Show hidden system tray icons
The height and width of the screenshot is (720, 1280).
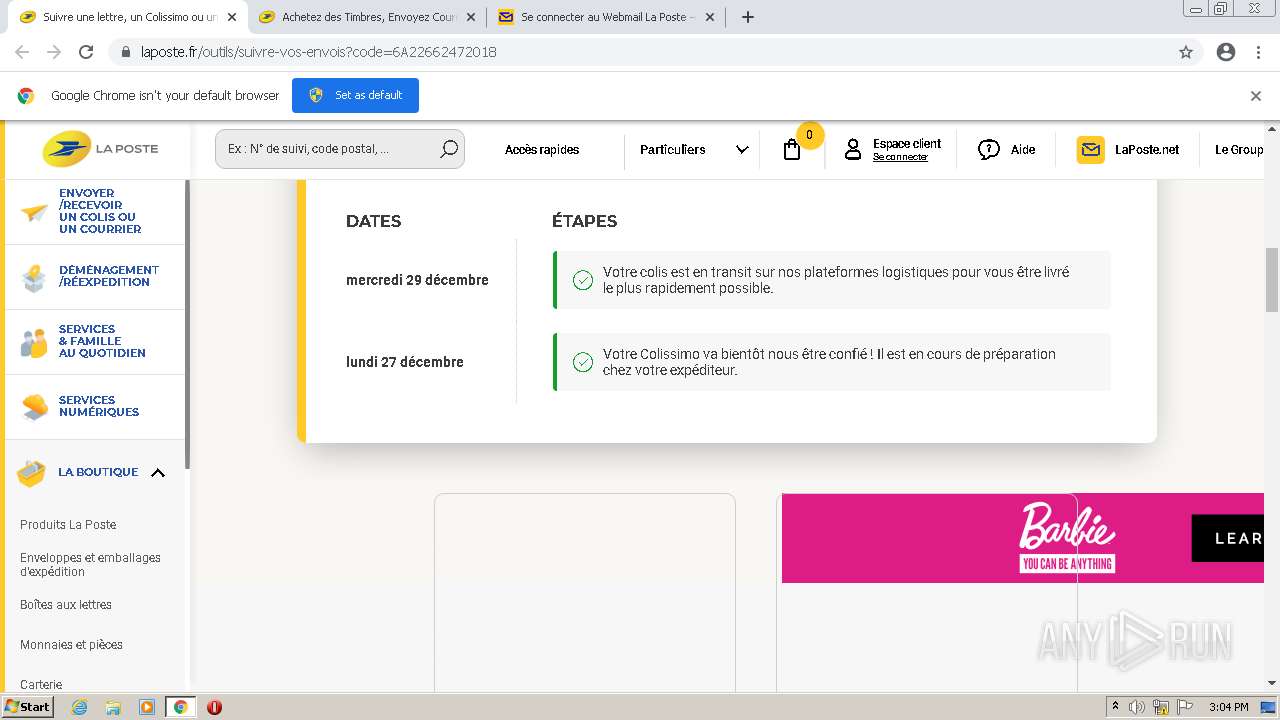(x=1115, y=707)
